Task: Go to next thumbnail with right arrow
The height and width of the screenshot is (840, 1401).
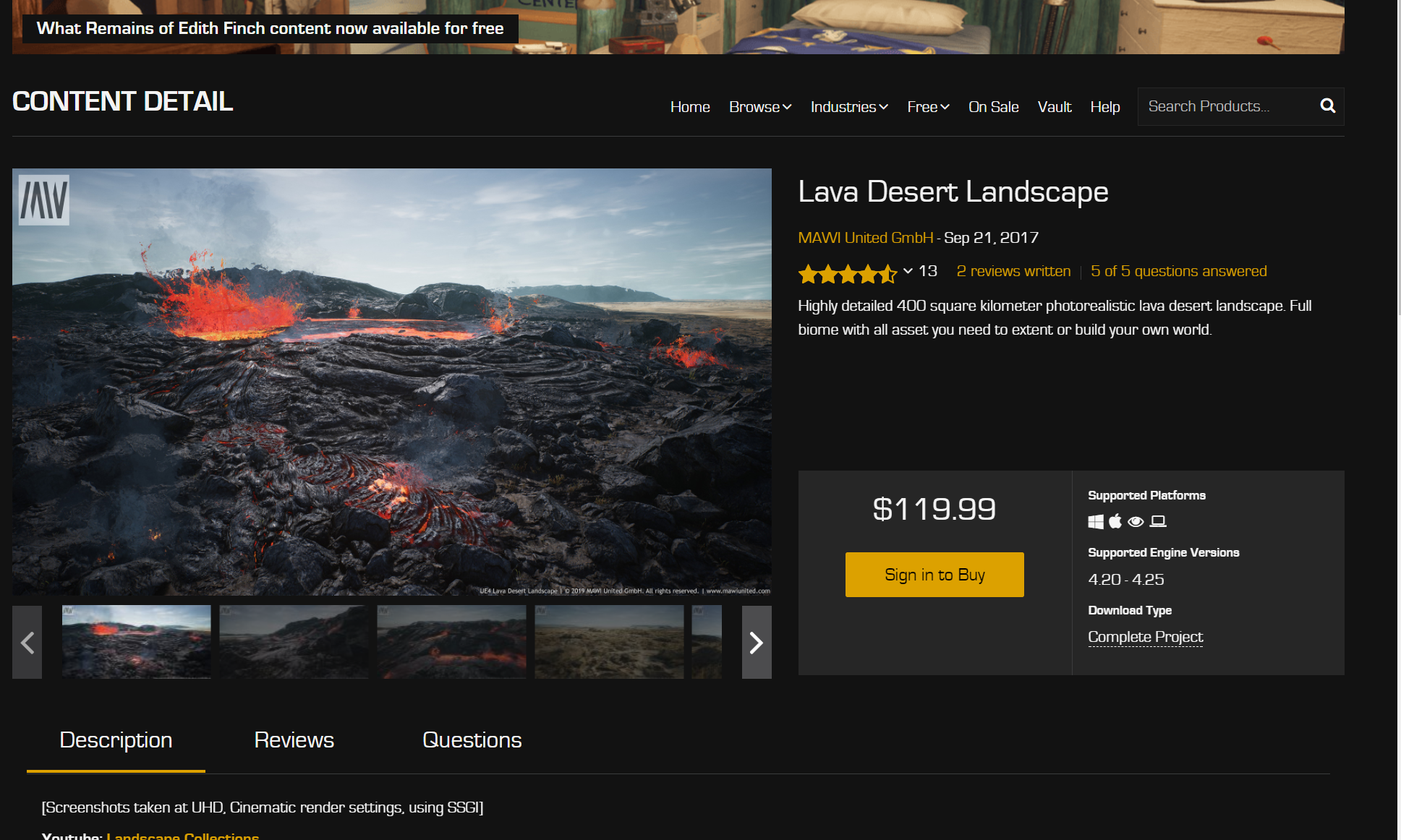Action: pyautogui.click(x=756, y=642)
